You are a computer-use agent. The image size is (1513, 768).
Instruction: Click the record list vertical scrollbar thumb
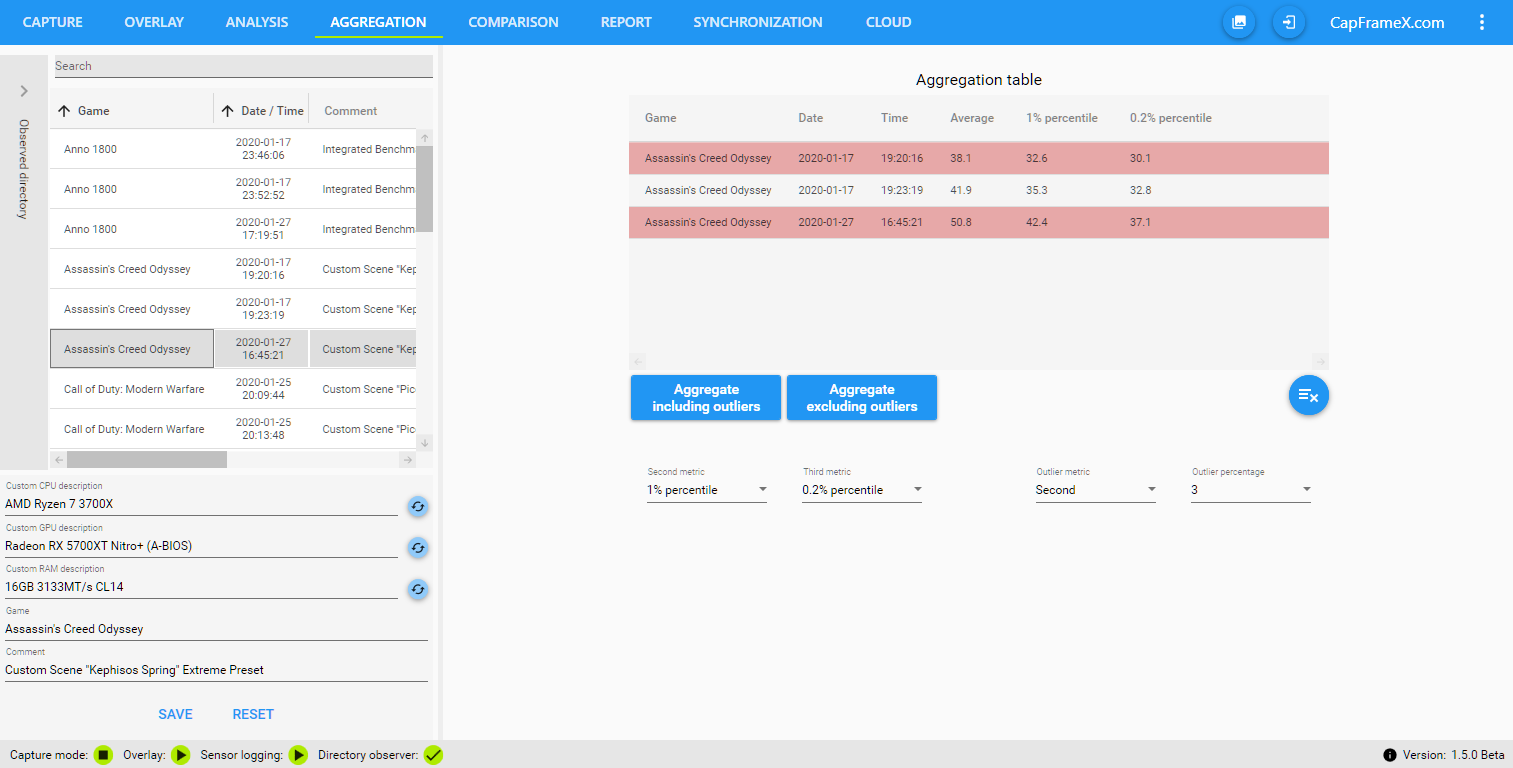[x=425, y=189]
